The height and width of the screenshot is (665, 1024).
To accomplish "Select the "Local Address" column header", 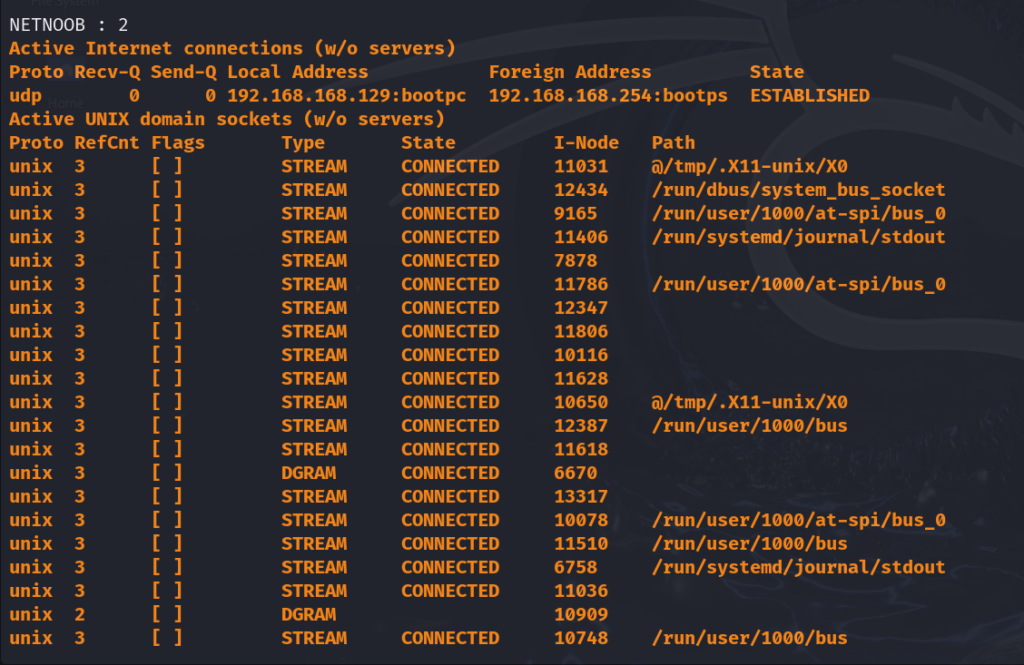I will [x=297, y=72].
